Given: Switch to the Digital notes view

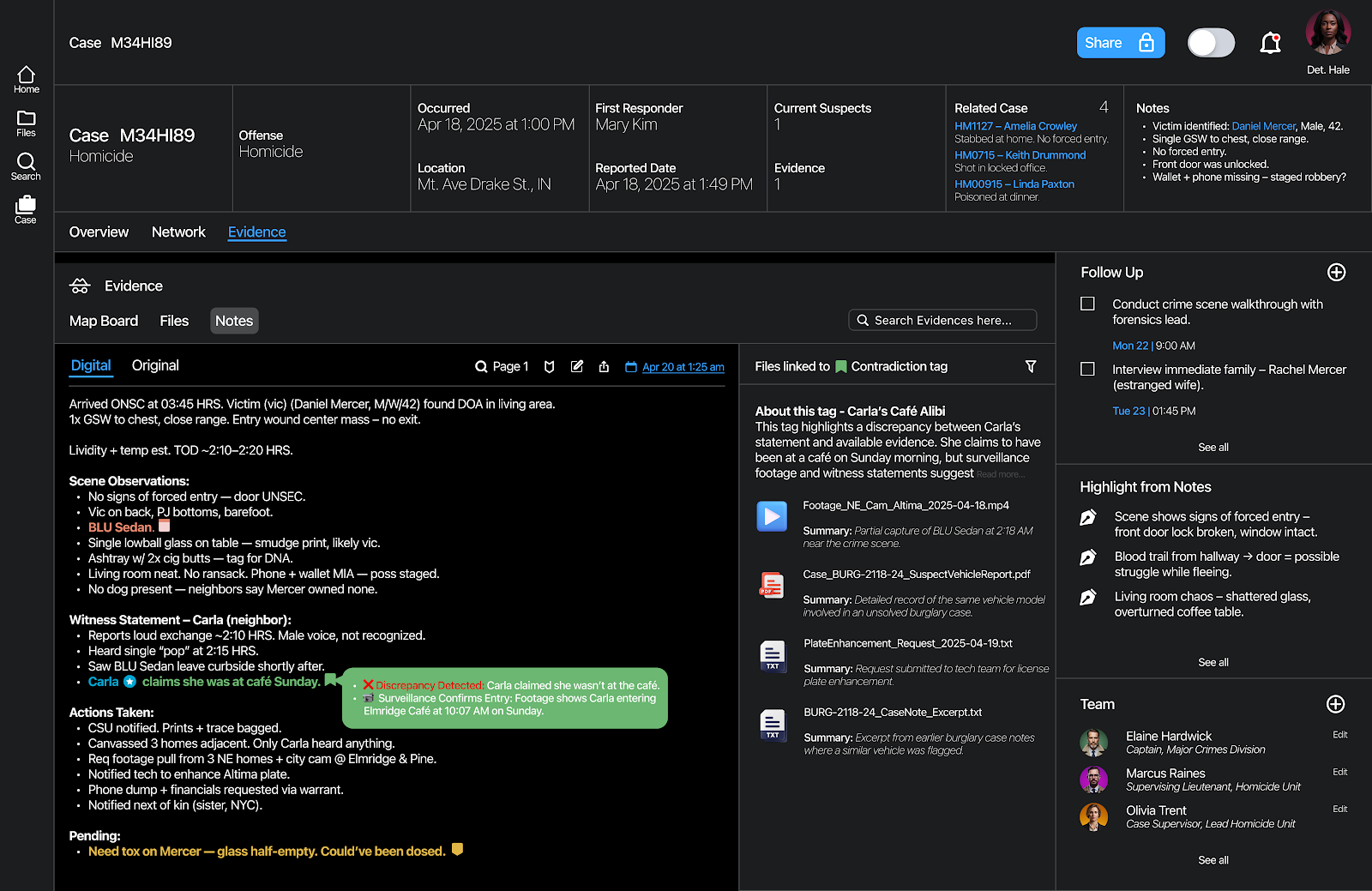Looking at the screenshot, I should (x=91, y=366).
